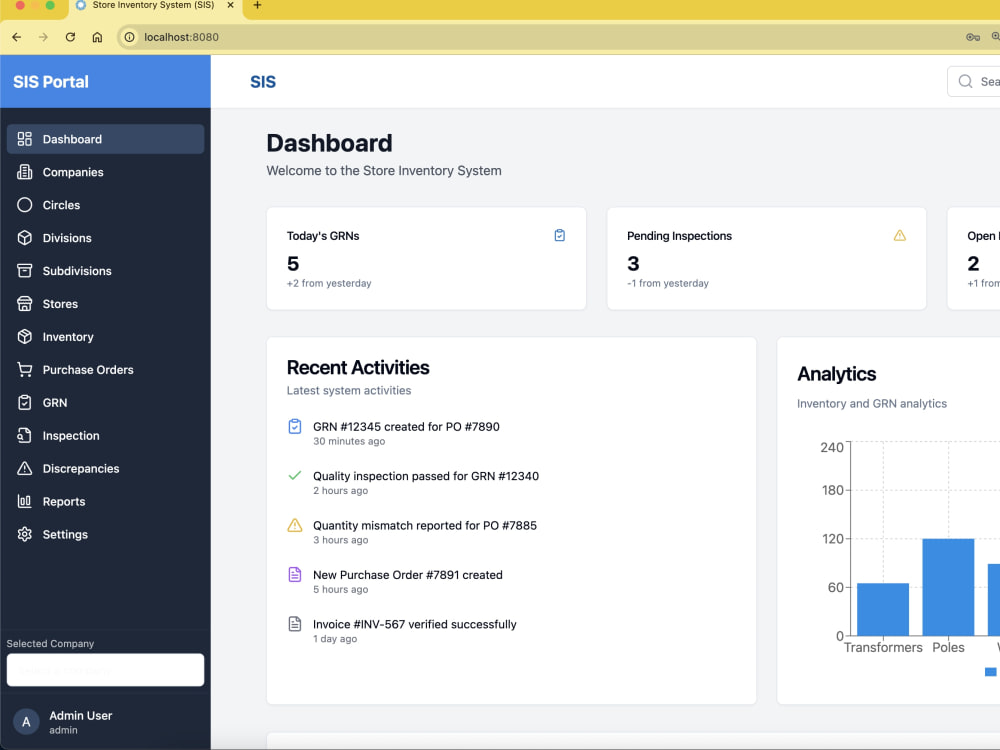
Task: Click 'GRN #12345 created for PO #7890'
Action: (406, 427)
